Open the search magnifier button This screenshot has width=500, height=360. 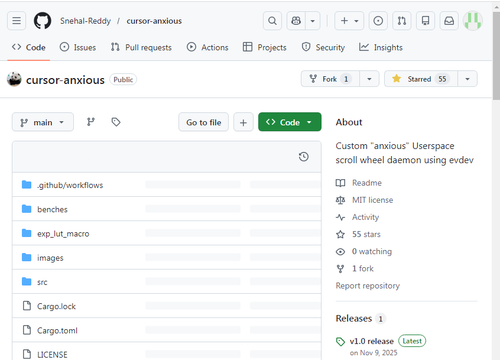pos(272,21)
